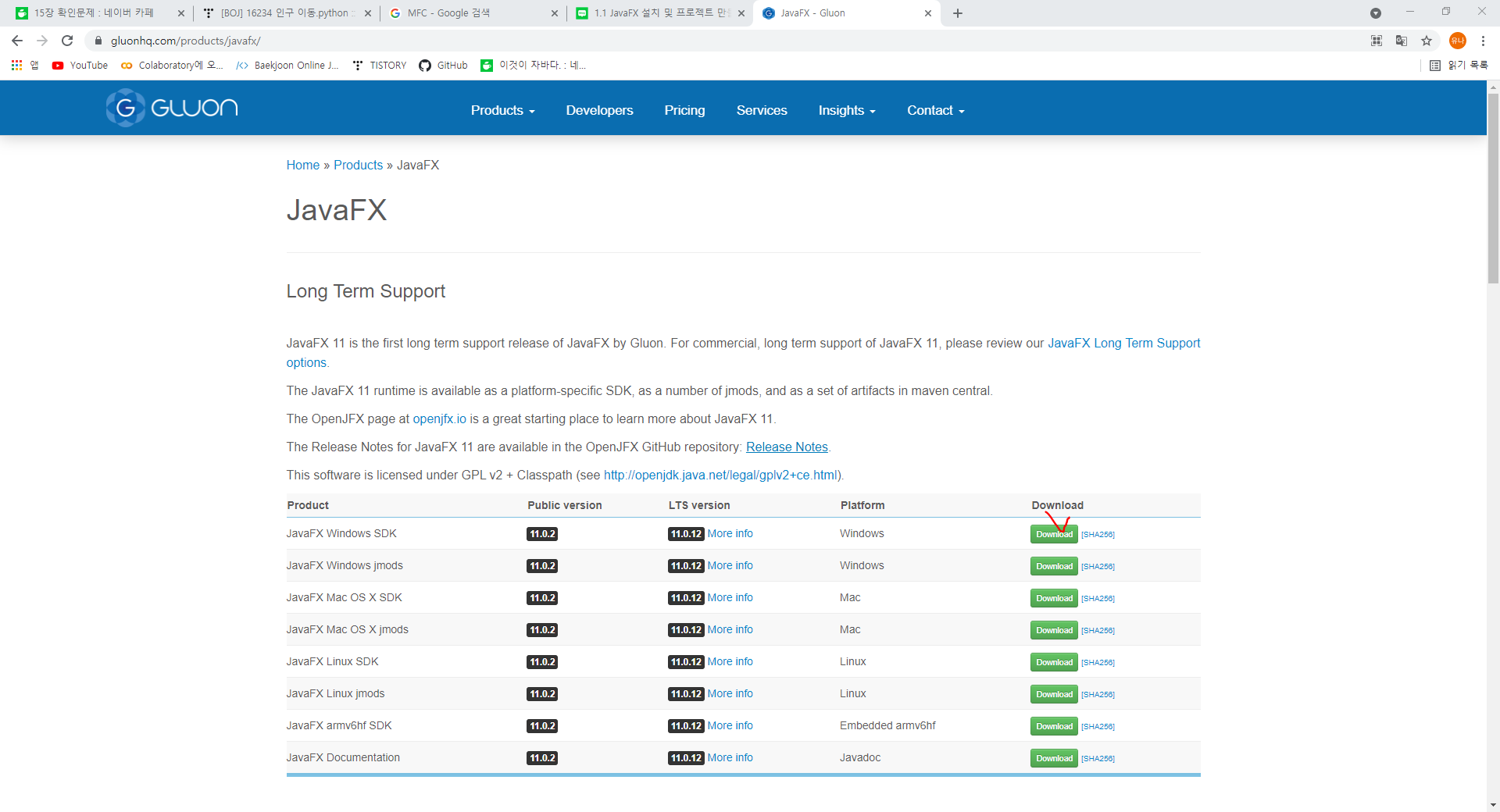Click the 11.0.2 badge for Windows SDK
The width and height of the screenshot is (1500, 812).
coord(542,534)
